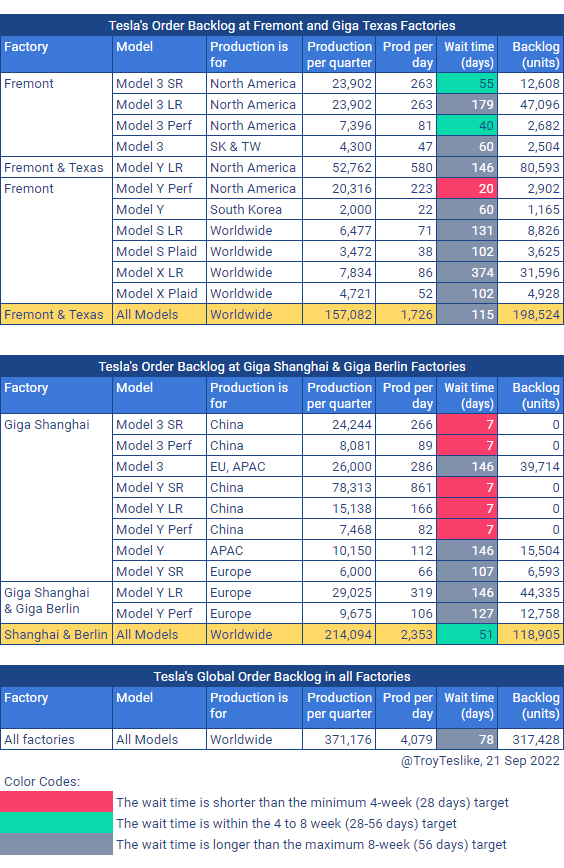Click the global prod per day 4,079
This screenshot has width=564, height=868.
406,740
